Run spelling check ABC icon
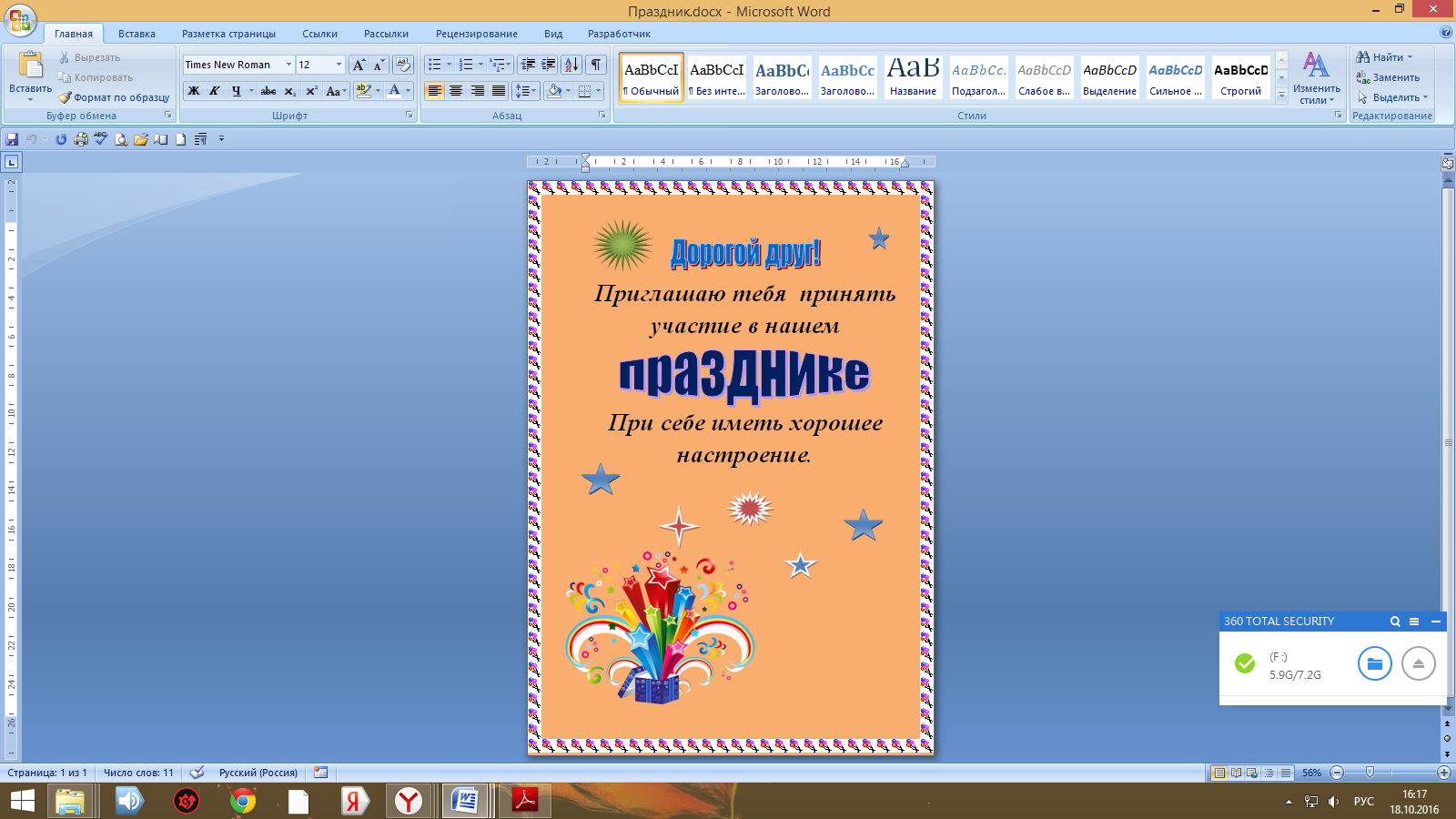 pos(100,139)
